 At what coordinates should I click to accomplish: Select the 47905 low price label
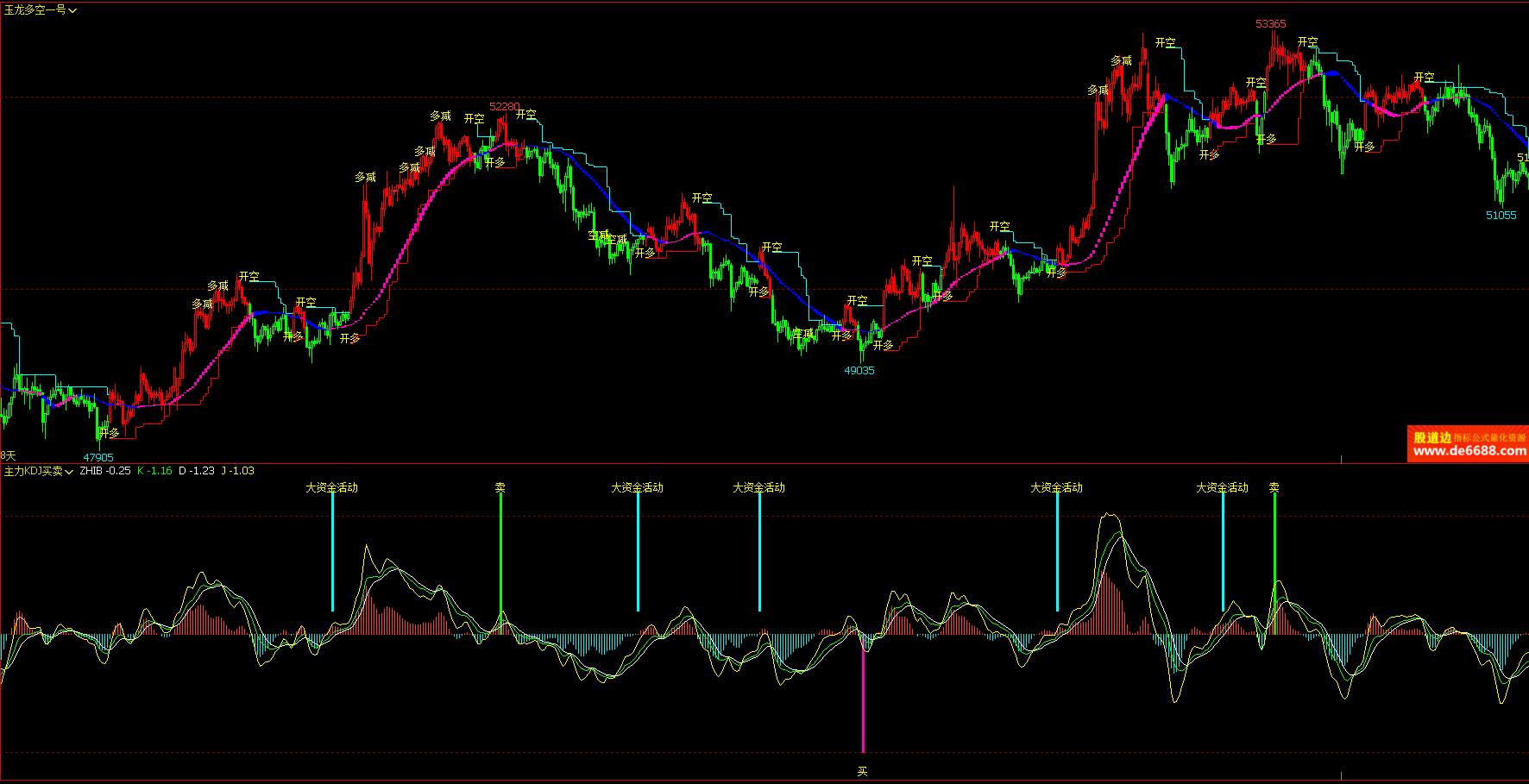(98, 458)
